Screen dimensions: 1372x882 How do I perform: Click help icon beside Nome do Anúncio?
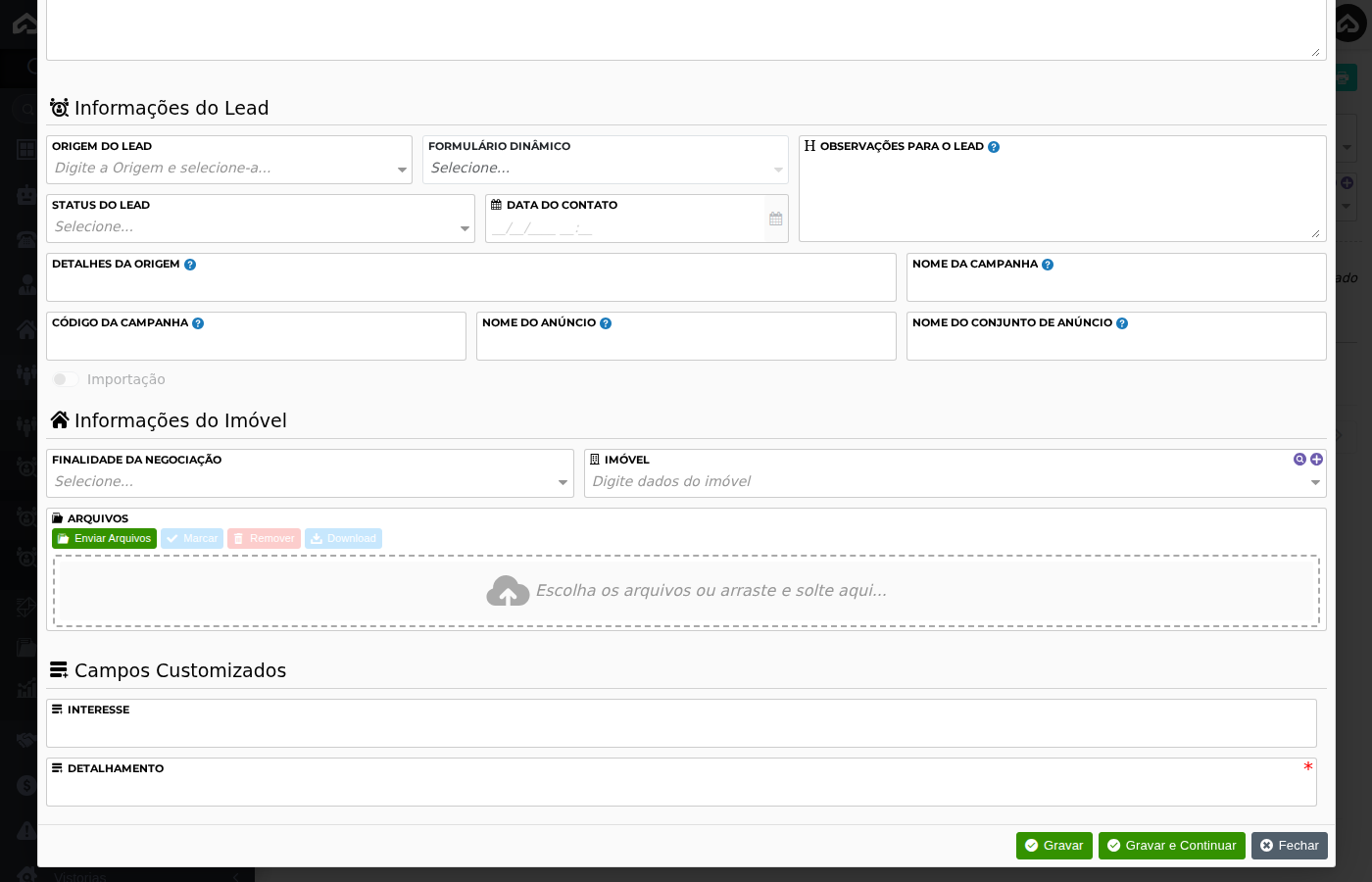pyautogui.click(x=606, y=323)
